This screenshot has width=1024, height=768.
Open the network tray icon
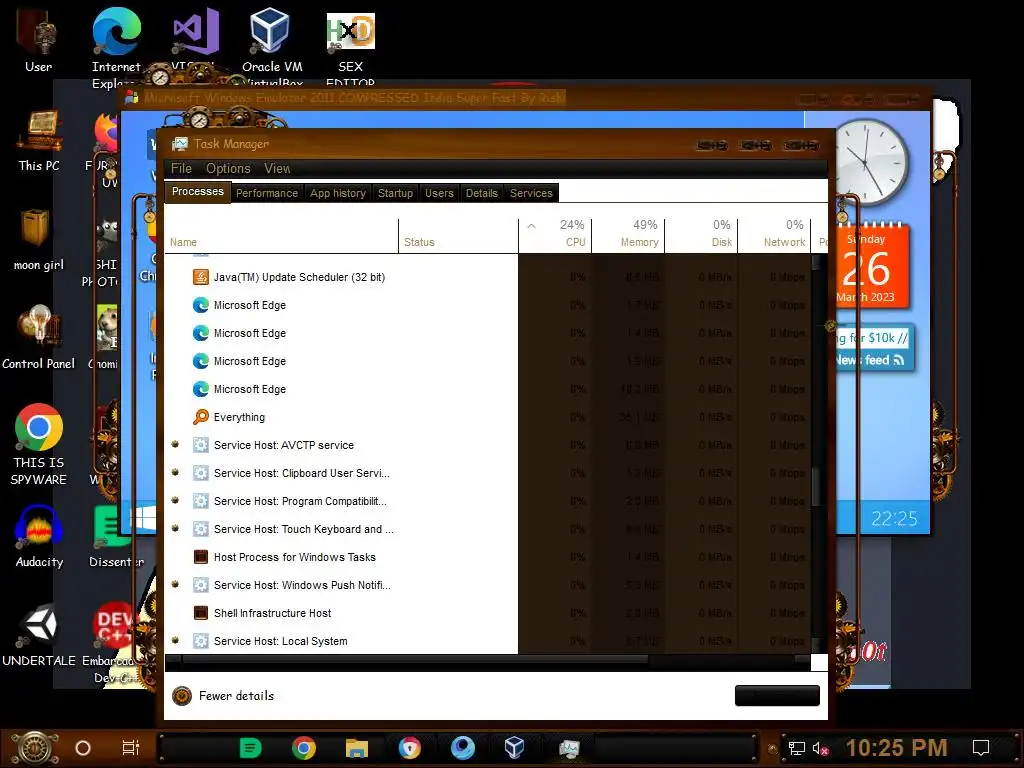[797, 748]
